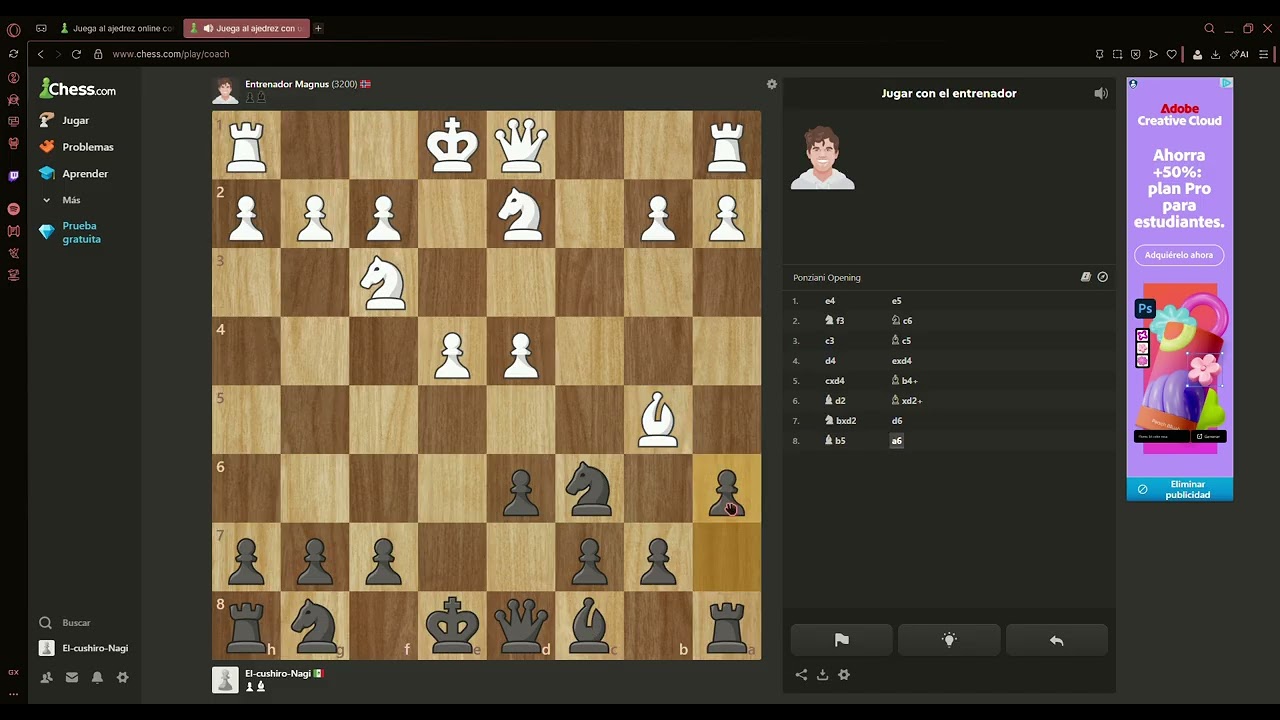Click the white king on e1
1280x720 pixels.
point(453,145)
